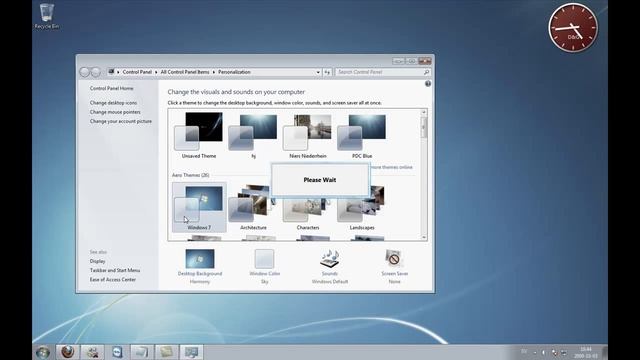Click the Start orb on the taskbar

point(43,352)
